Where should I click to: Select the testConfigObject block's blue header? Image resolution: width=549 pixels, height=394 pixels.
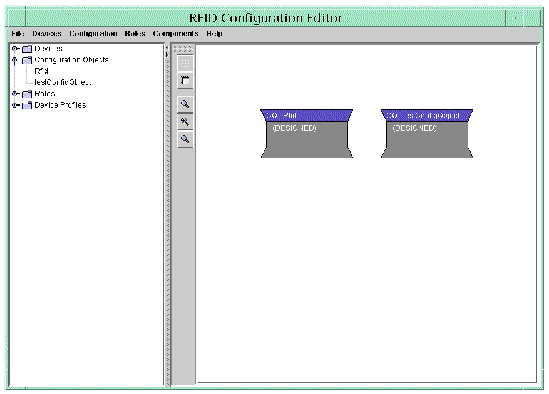click(x=427, y=115)
